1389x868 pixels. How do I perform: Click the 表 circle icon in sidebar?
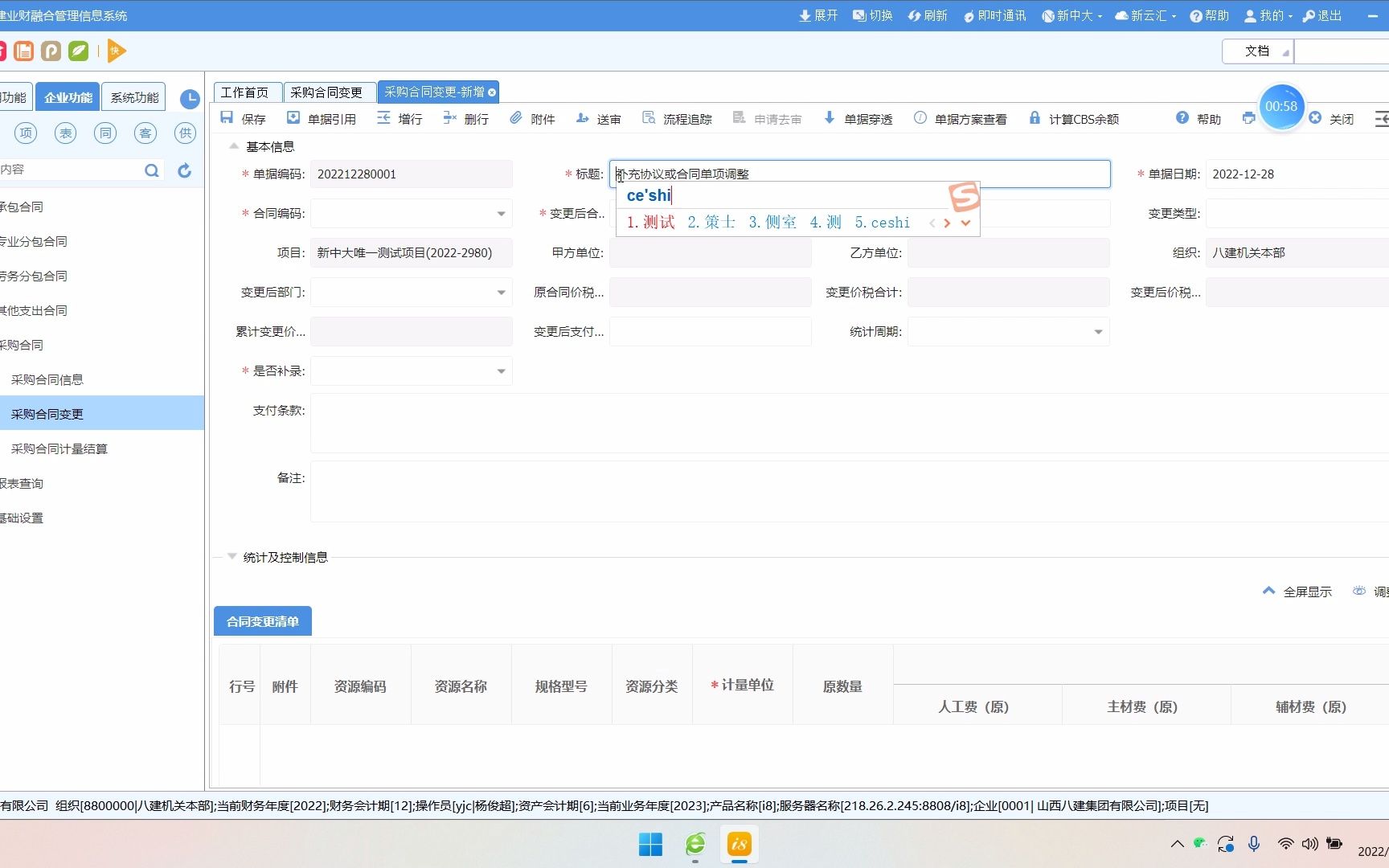point(66,133)
